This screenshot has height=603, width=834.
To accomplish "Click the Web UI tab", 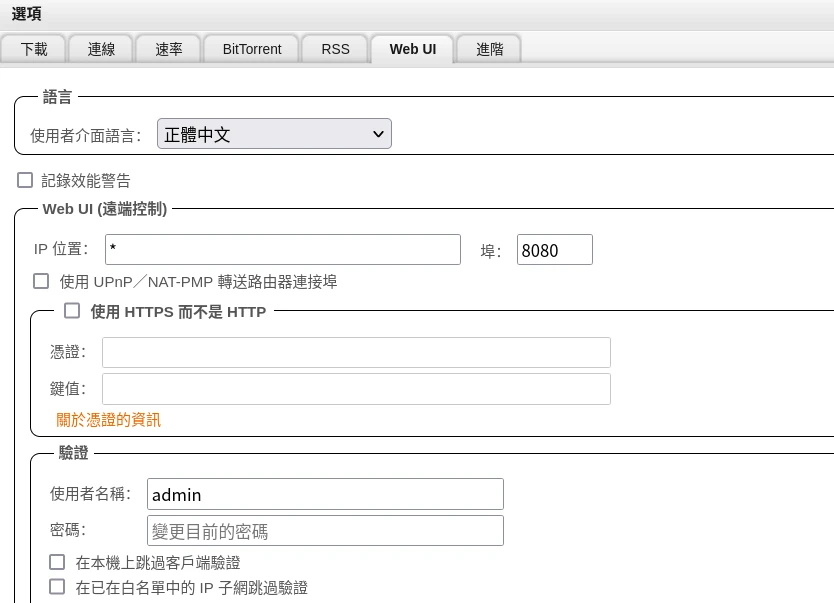I will (x=411, y=49).
